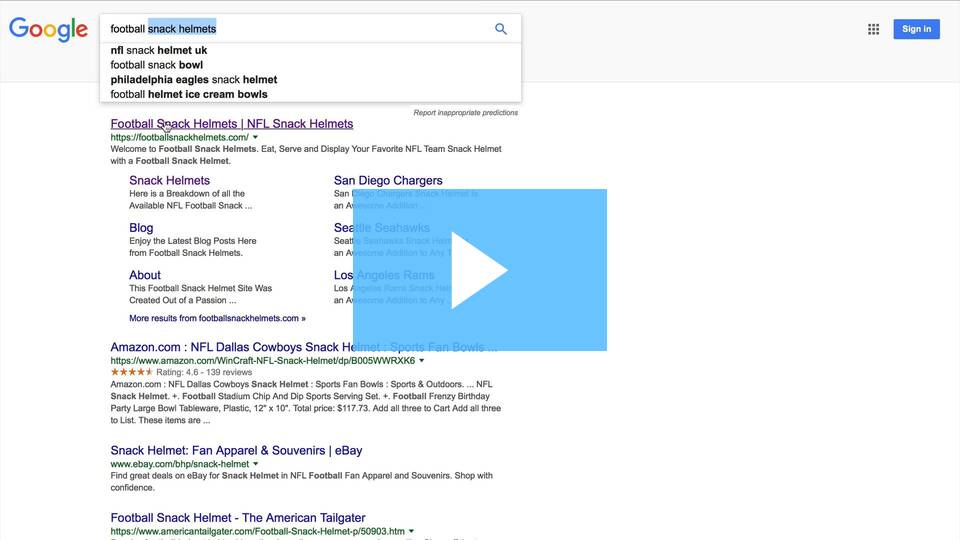Image resolution: width=960 pixels, height=540 pixels.
Task: Click 'Here is a Breakdown of all the' snippet
Action: pos(187,193)
